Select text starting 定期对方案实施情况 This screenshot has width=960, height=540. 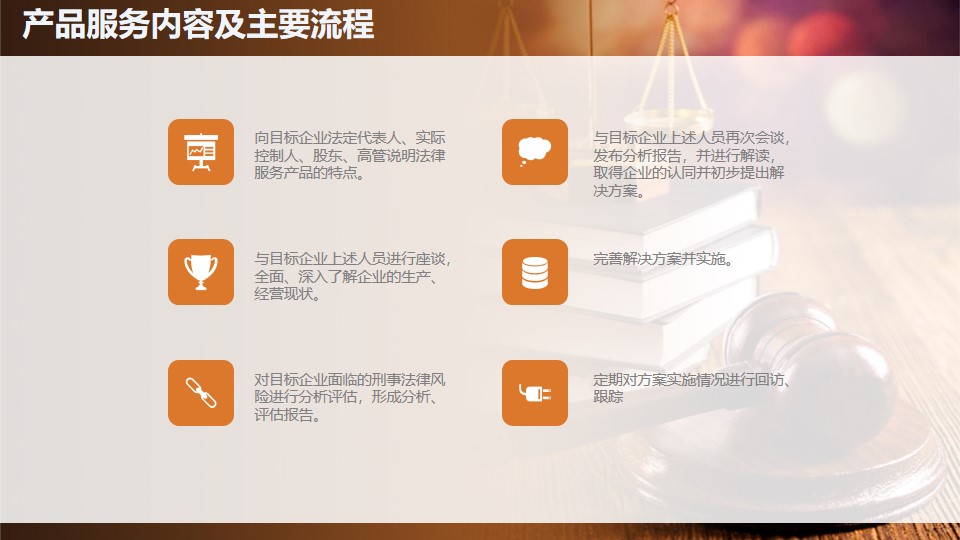pos(692,388)
